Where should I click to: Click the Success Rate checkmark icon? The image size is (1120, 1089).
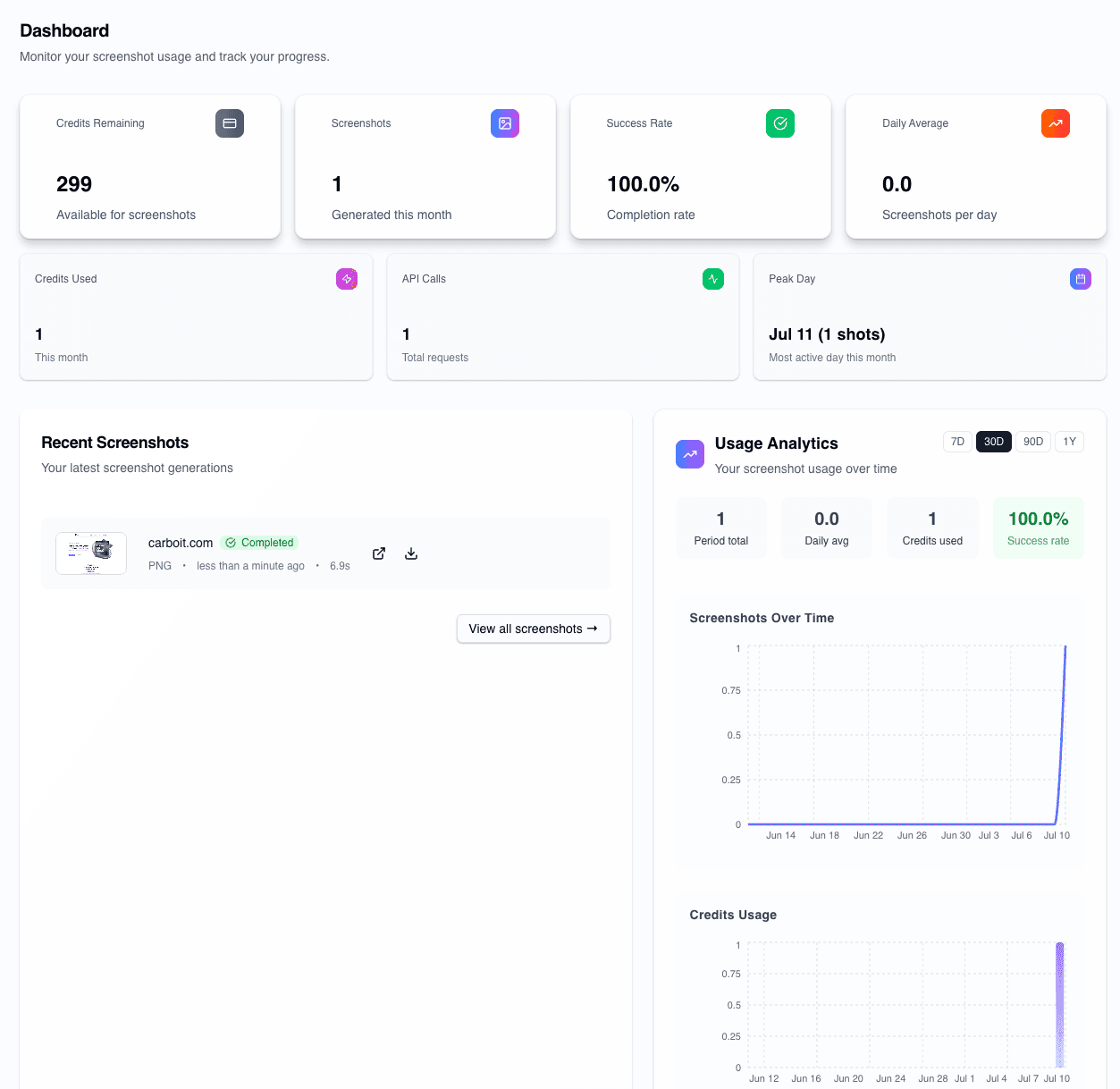click(x=780, y=123)
